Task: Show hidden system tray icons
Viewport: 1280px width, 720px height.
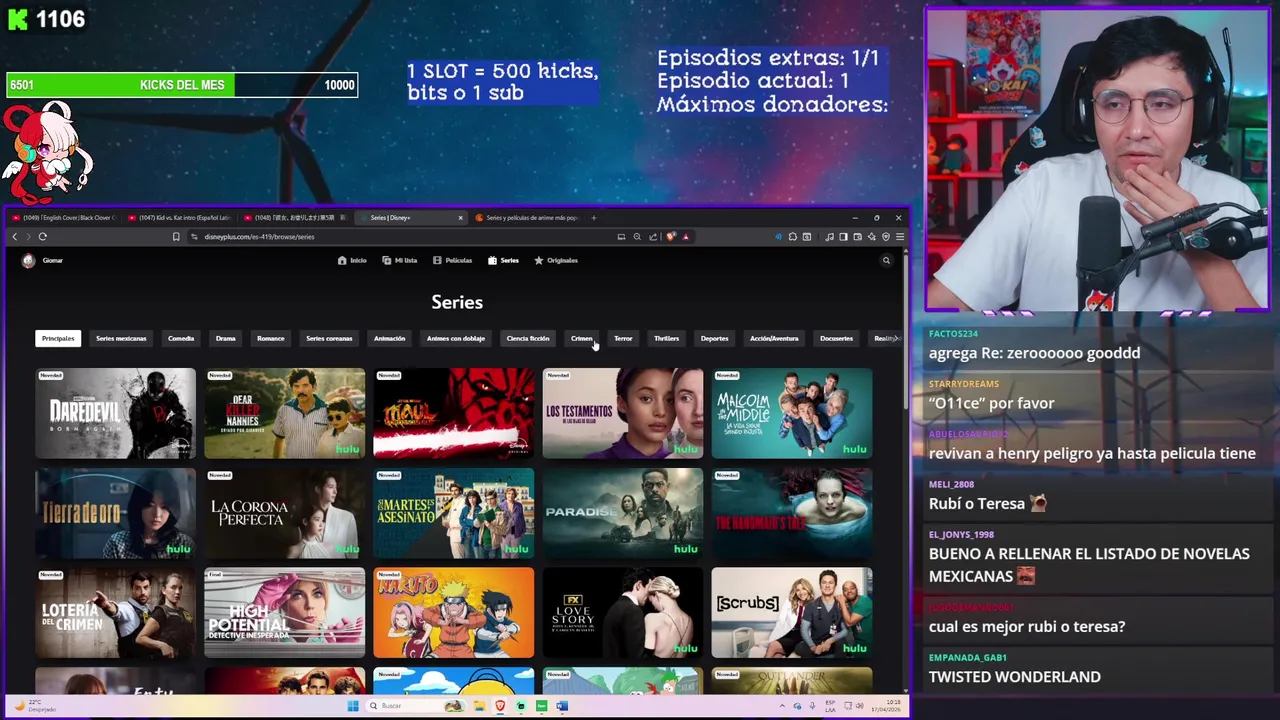Action: point(782,706)
